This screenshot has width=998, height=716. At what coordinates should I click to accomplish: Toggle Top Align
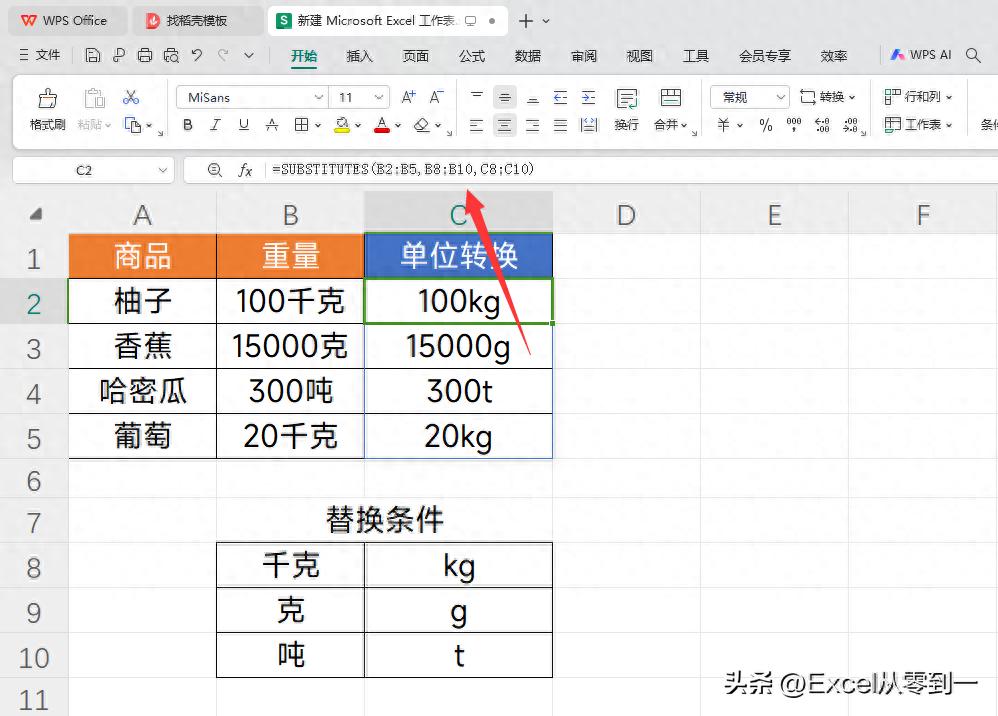(x=476, y=97)
